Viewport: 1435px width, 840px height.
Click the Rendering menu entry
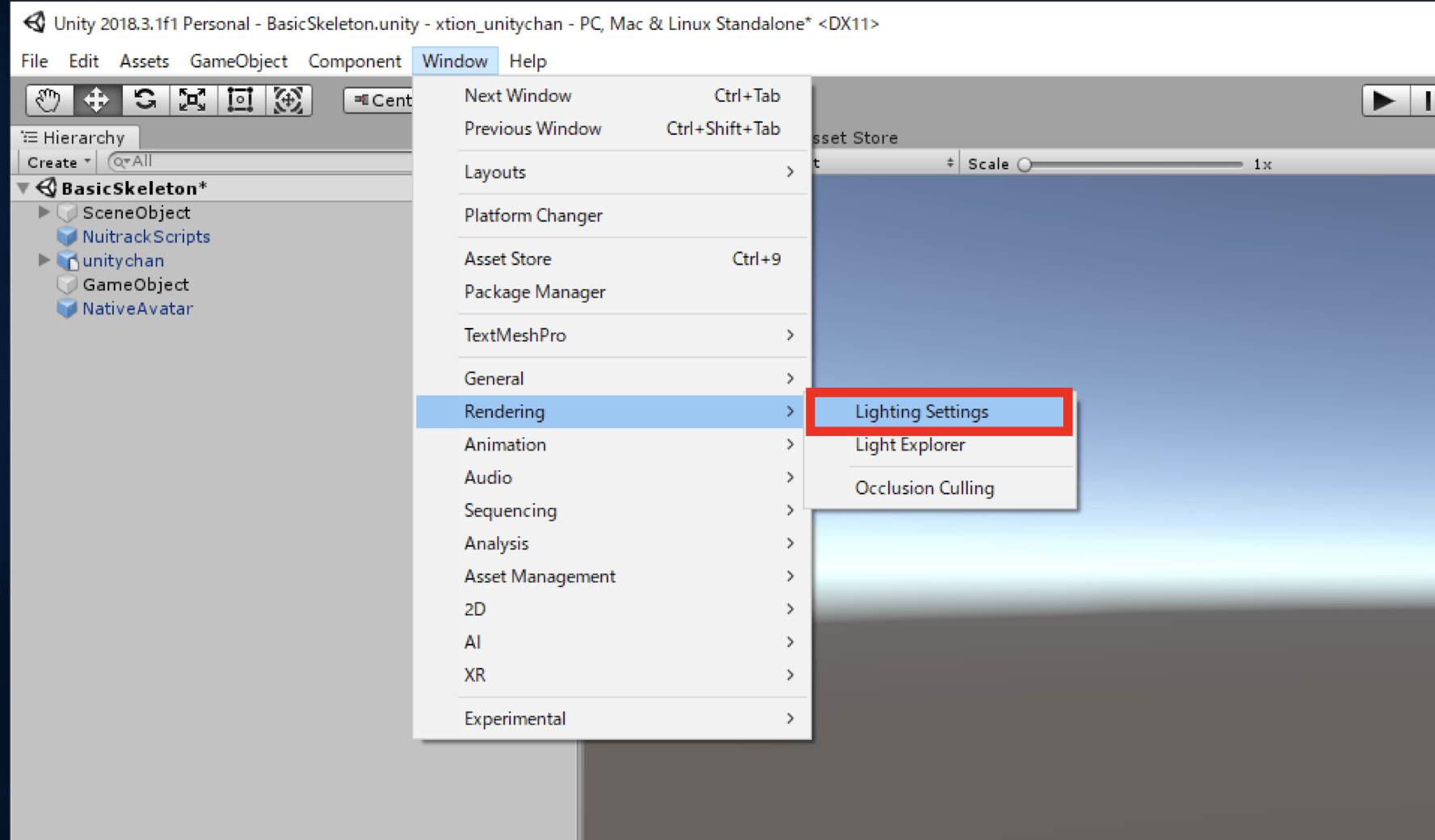611,412
